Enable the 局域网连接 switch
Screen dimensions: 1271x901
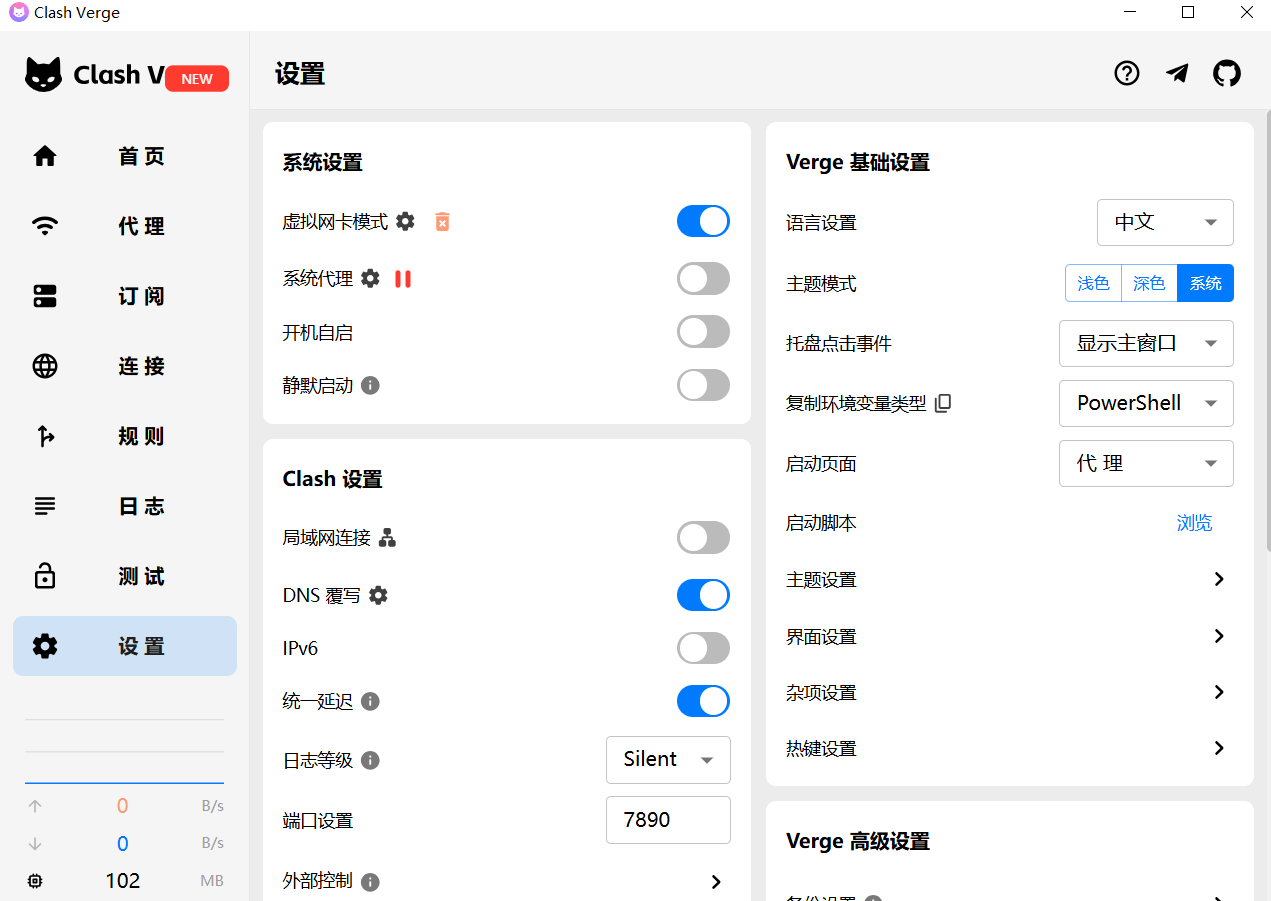tap(703, 537)
